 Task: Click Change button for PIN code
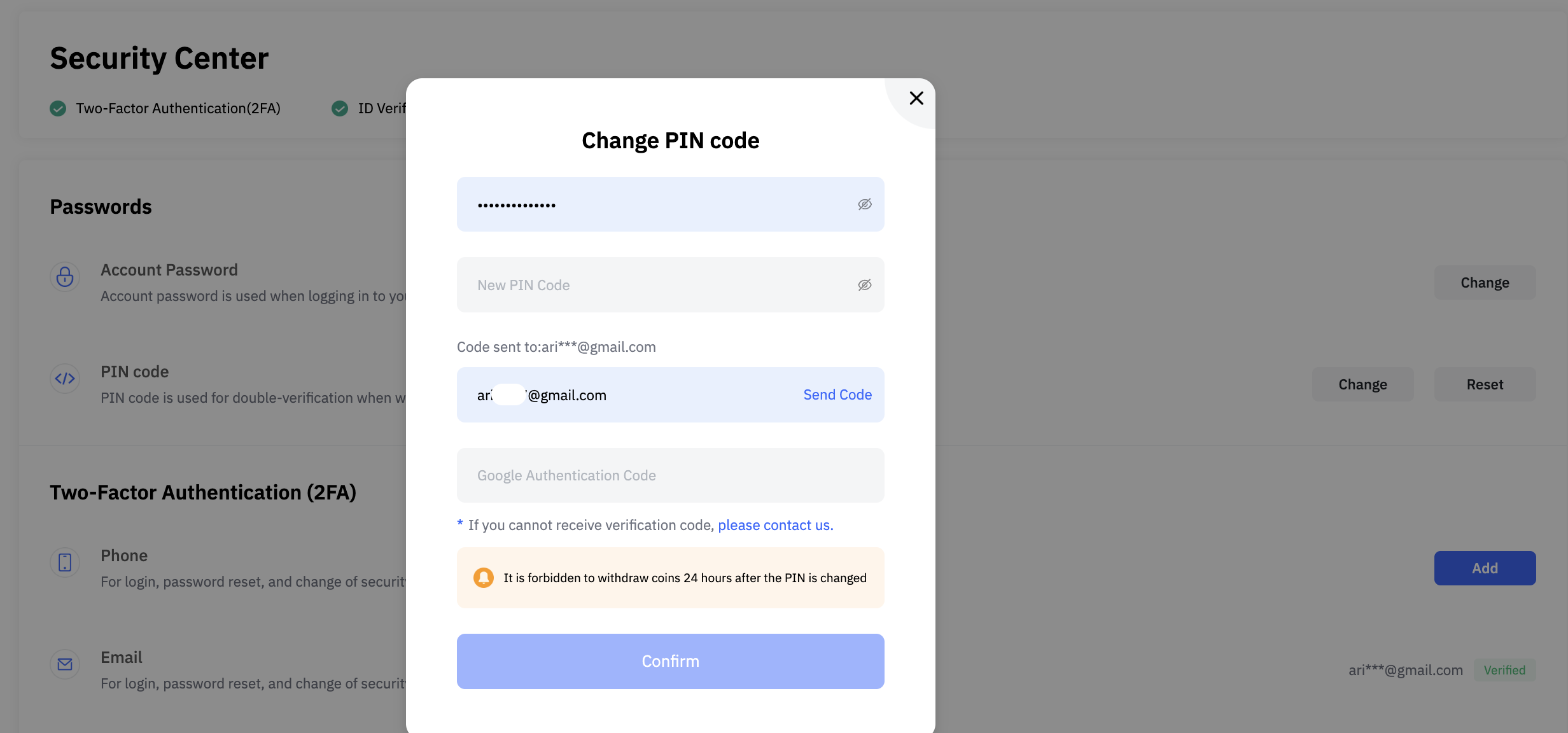[x=1362, y=384]
